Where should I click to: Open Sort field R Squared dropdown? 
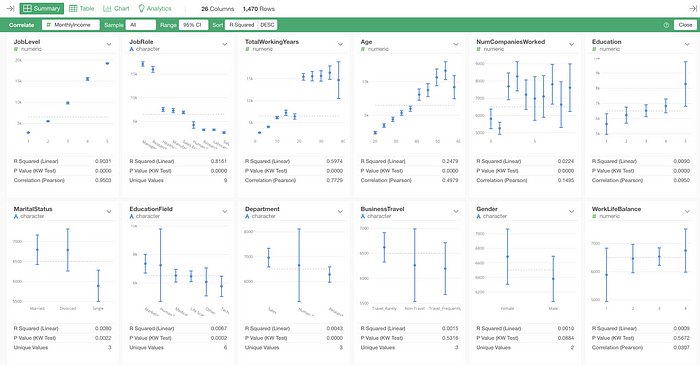point(242,25)
